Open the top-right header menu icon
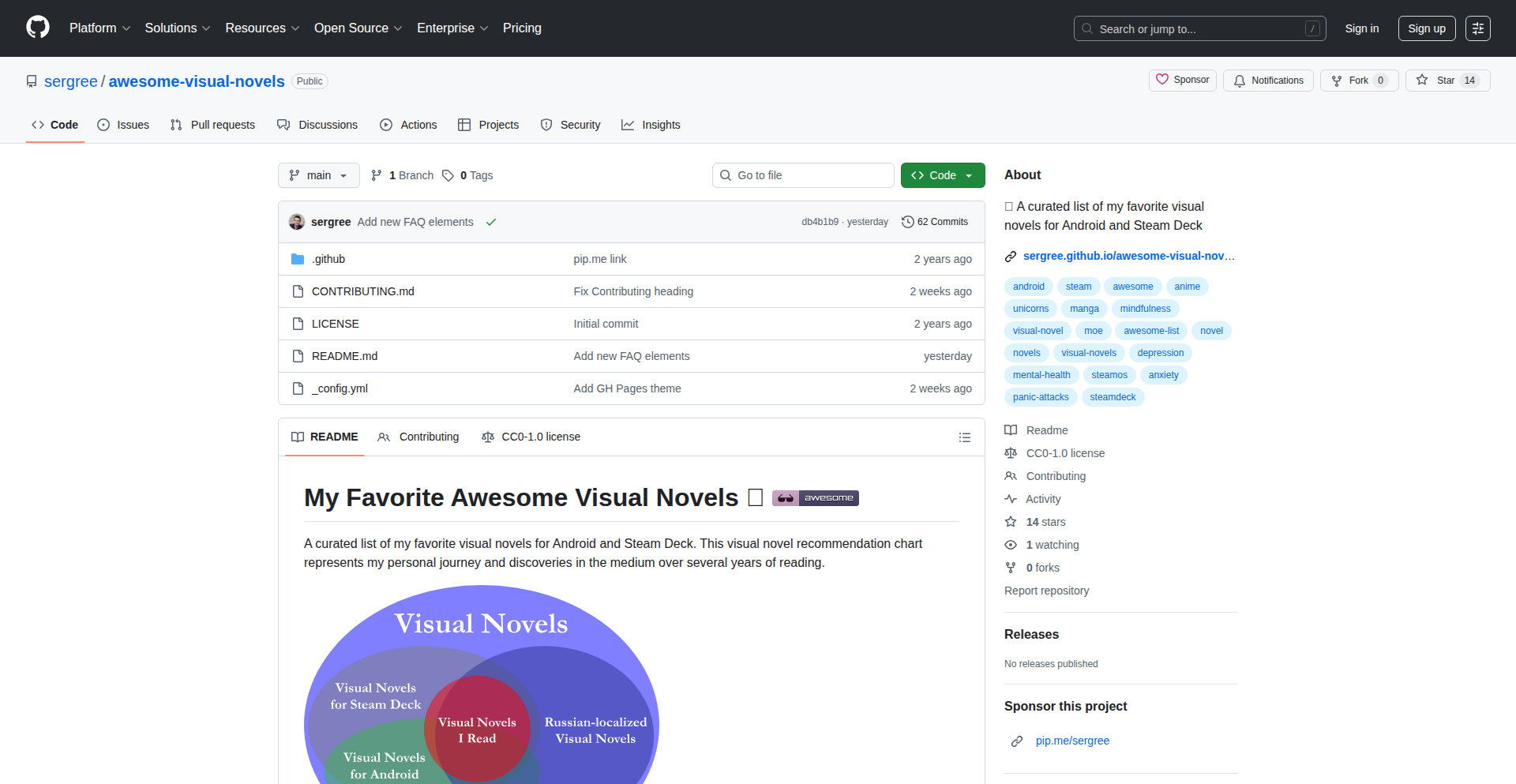 click(x=1477, y=28)
